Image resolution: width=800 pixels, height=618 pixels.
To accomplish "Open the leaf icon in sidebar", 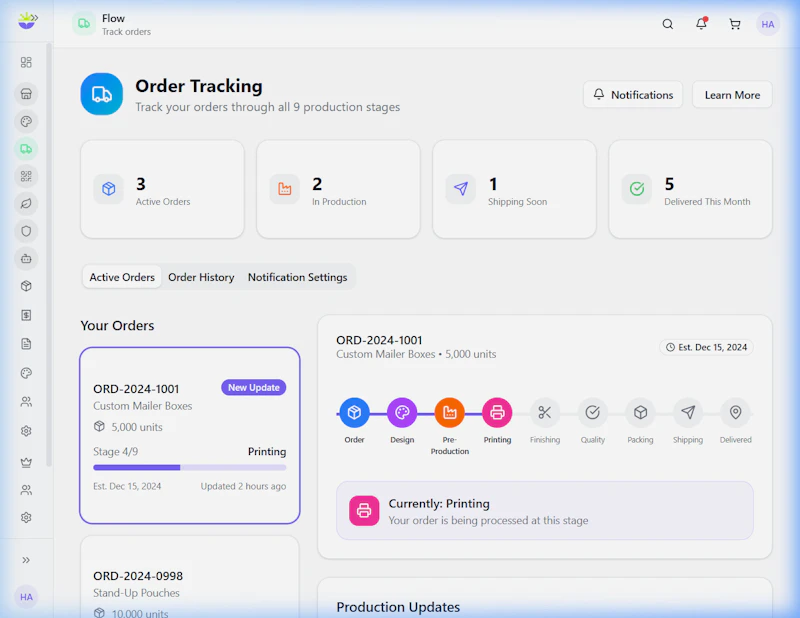I will (26, 204).
